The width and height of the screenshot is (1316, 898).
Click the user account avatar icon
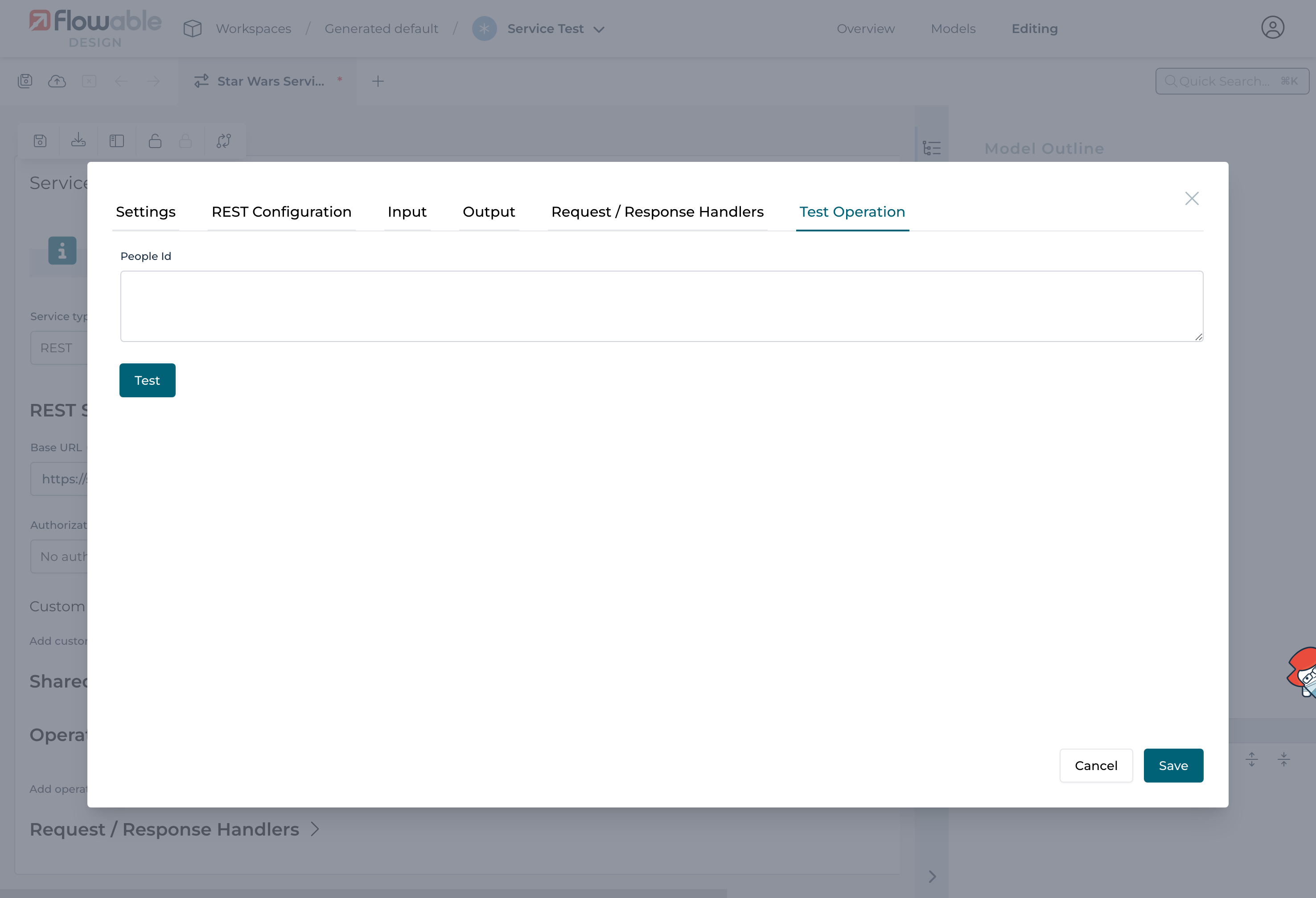point(1272,28)
